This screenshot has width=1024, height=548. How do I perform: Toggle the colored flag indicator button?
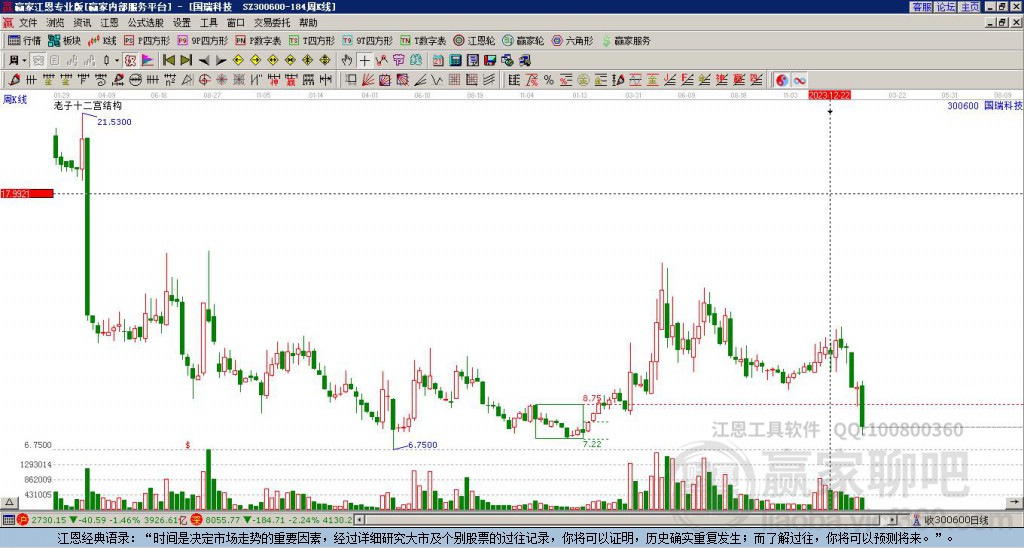coord(148,61)
